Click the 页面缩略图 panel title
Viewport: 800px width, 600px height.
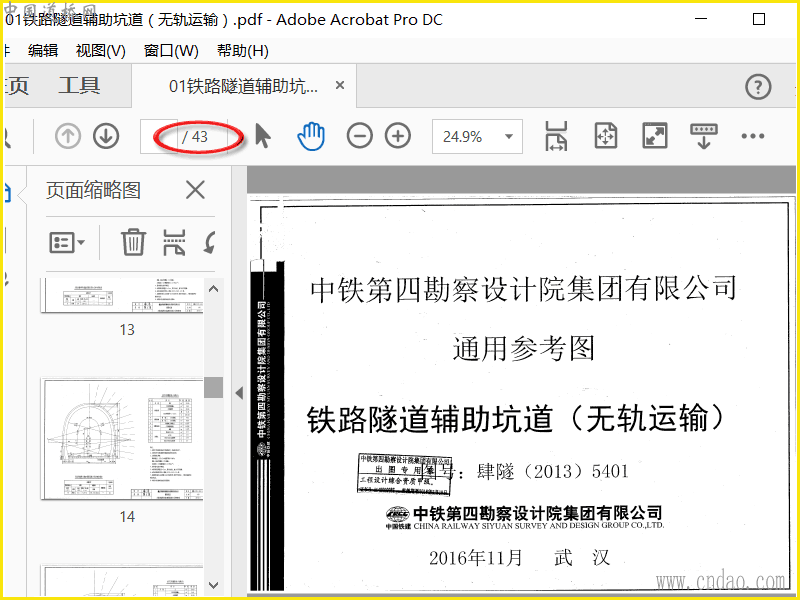pyautogui.click(x=93, y=190)
